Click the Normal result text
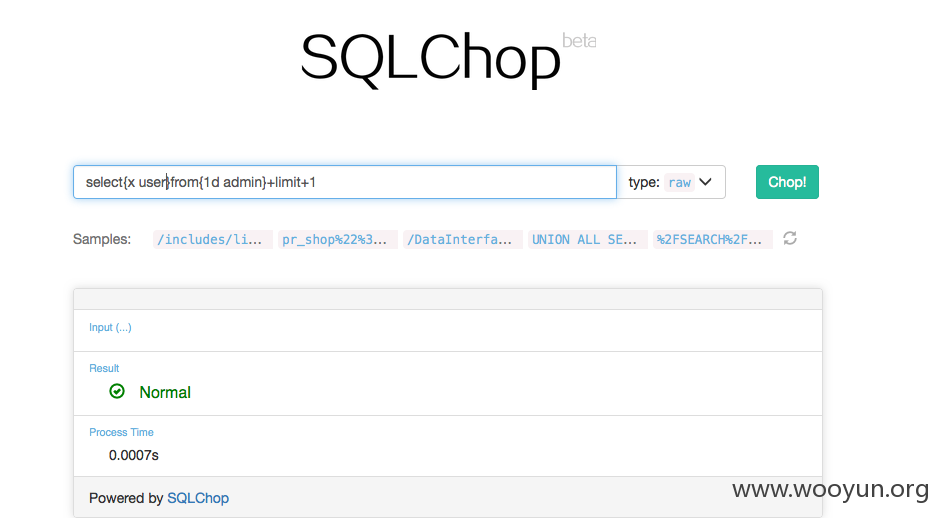Viewport: 938px width, 518px height. click(165, 392)
